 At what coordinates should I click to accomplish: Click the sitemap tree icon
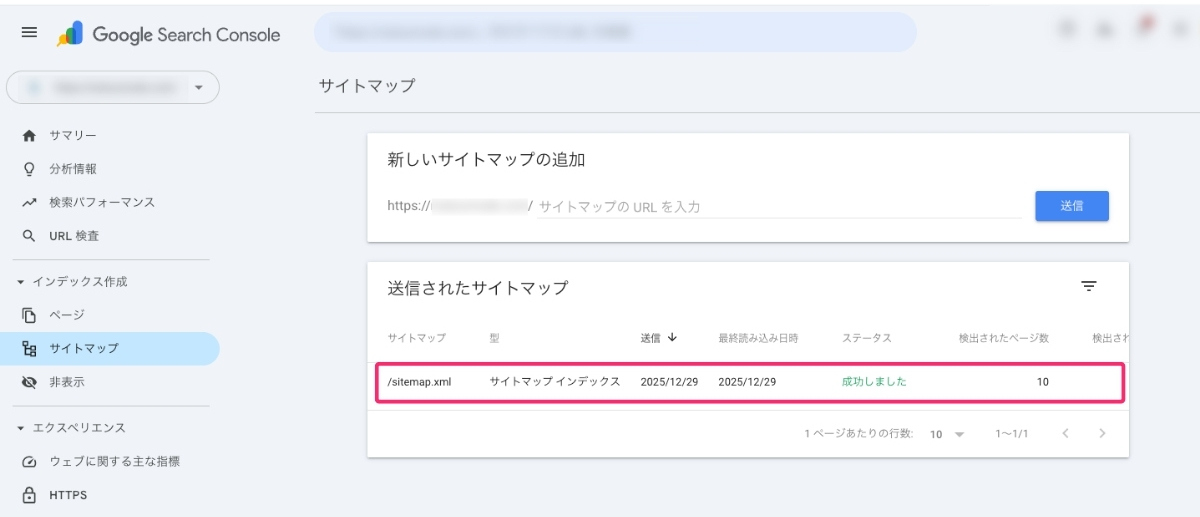coord(29,349)
